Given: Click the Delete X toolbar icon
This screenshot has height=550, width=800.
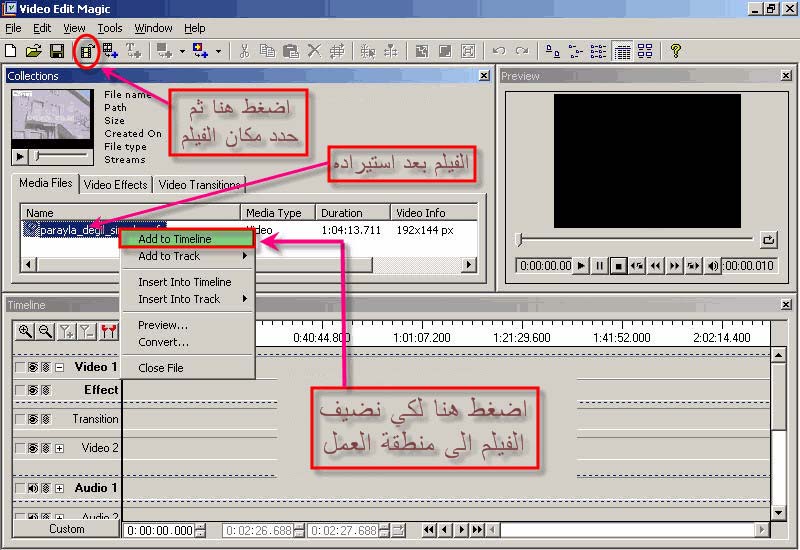Looking at the screenshot, I should click(x=314, y=51).
